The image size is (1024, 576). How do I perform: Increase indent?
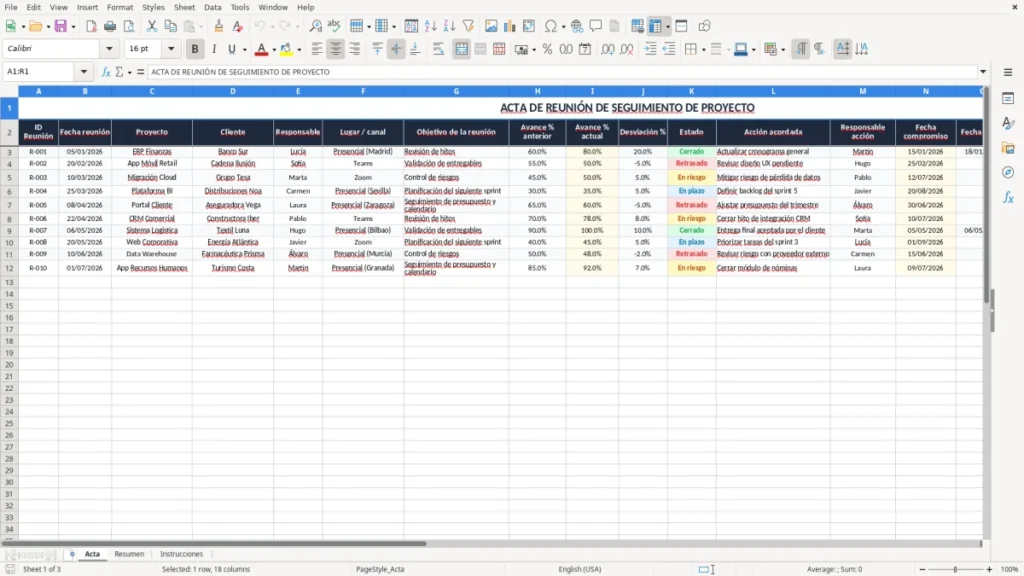tap(650, 49)
